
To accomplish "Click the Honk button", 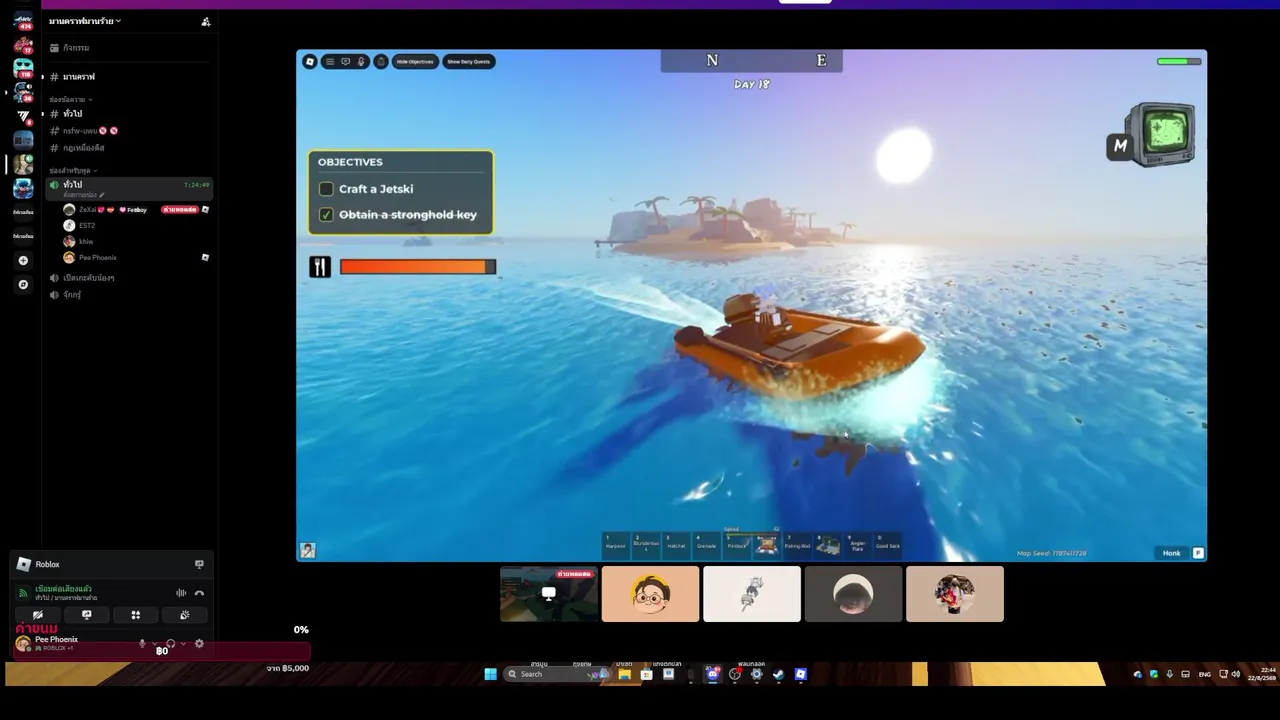I will [x=1171, y=553].
